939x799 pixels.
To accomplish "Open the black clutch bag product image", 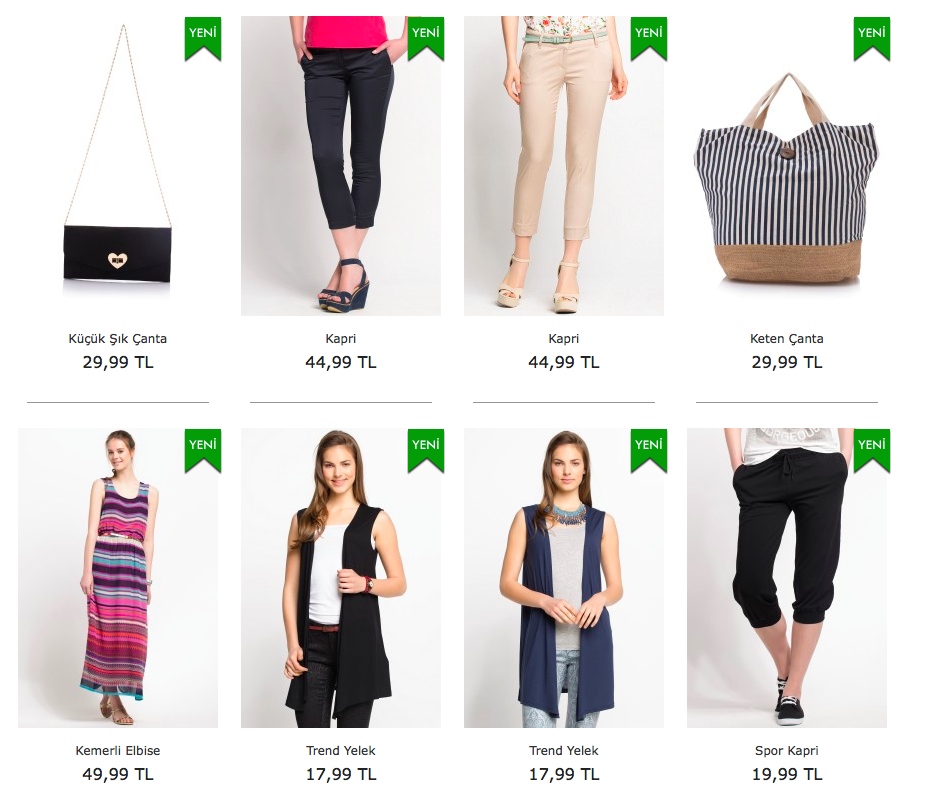I will coord(118,166).
